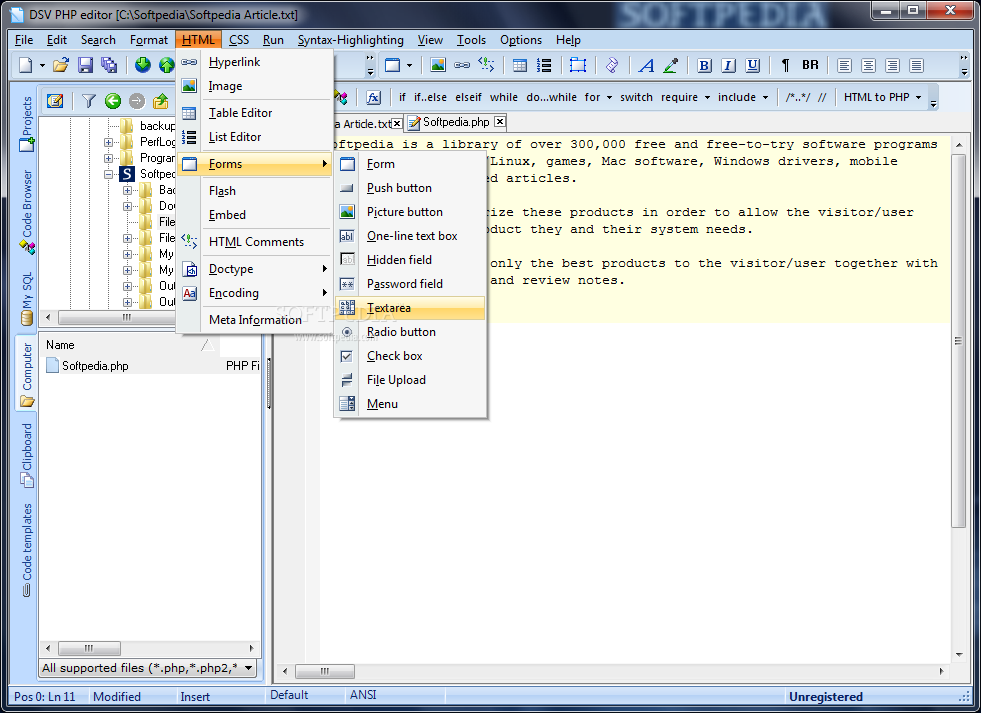Select Hyperlink from HTML menu
The width and height of the screenshot is (981, 713).
255,62
